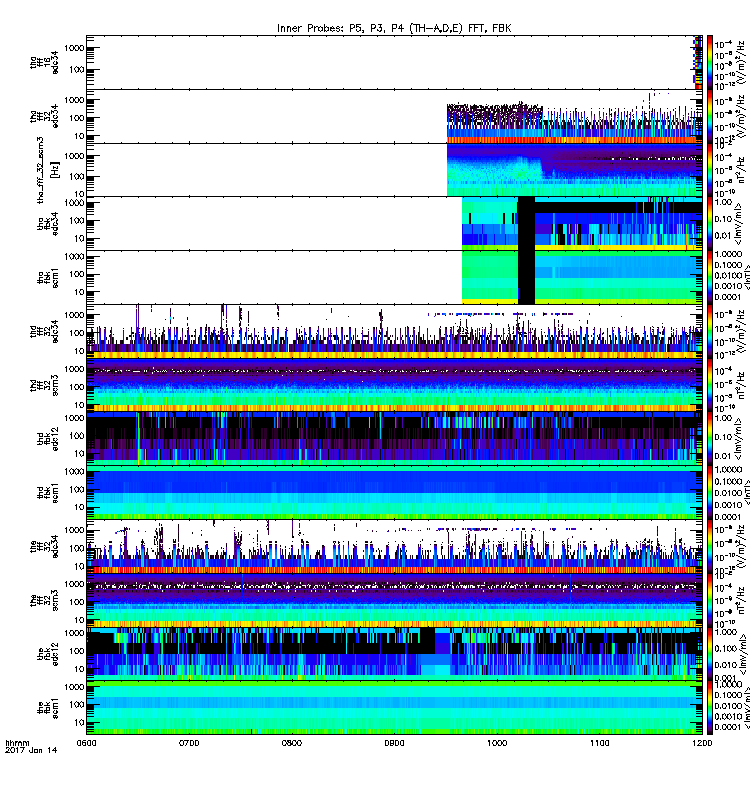
Task: Select the 1100 time tick label
Action: click(599, 743)
